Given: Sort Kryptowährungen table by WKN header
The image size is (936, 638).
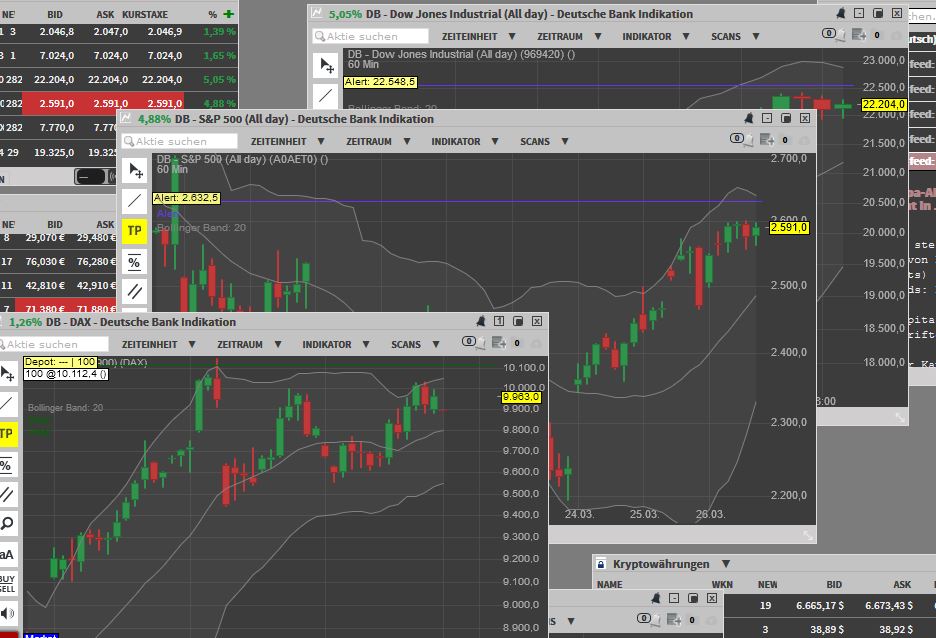Looking at the screenshot, I should pyautogui.click(x=722, y=584).
